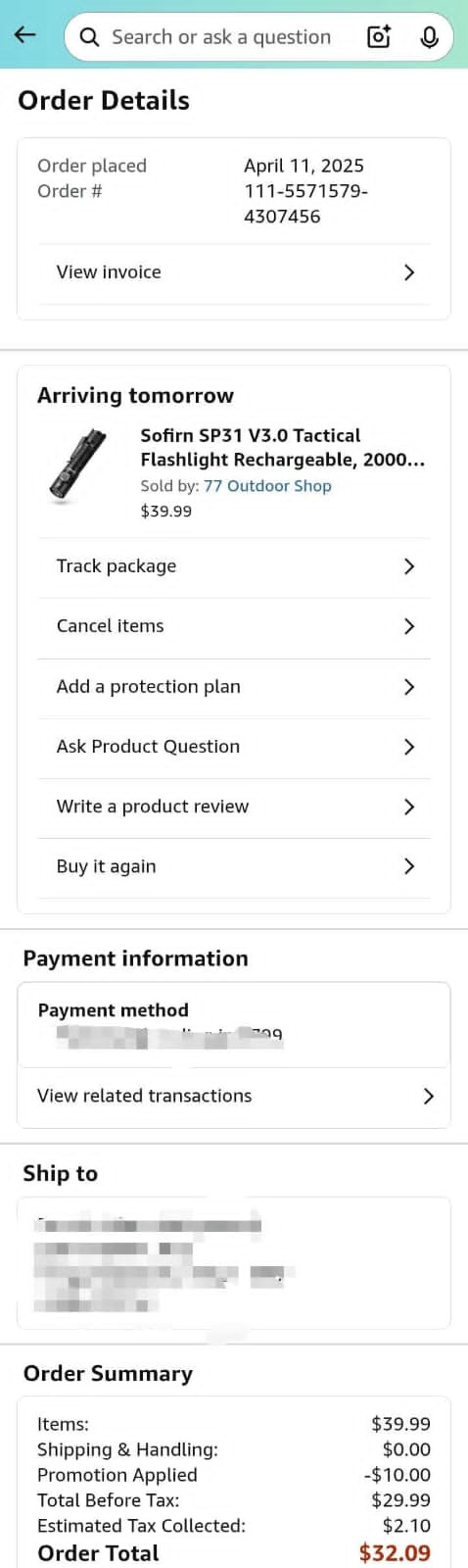Tap Buy it again
Image resolution: width=468 pixels, height=1568 pixels.
234,866
